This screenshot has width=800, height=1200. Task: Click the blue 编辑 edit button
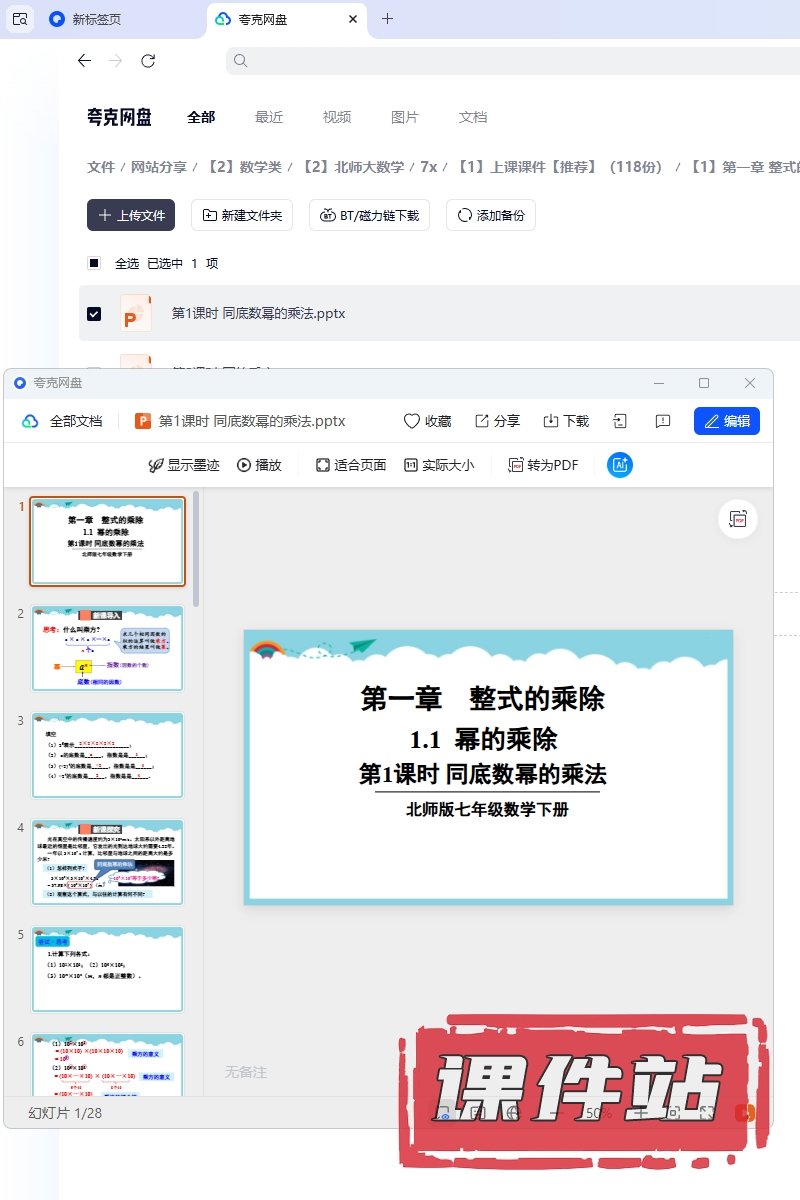[726, 421]
